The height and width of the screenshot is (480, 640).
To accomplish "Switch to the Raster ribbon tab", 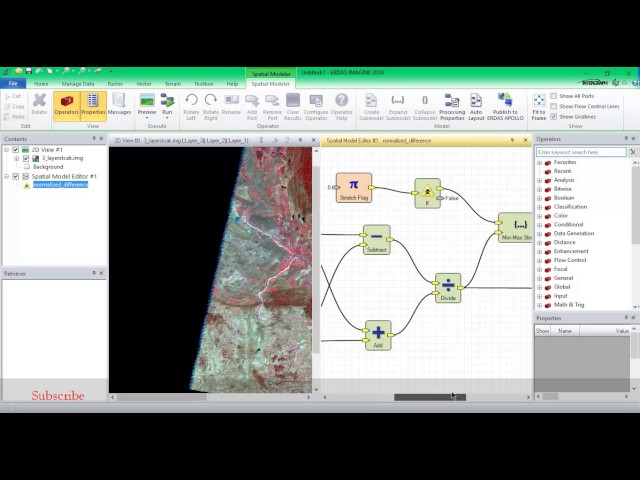I will pyautogui.click(x=115, y=84).
